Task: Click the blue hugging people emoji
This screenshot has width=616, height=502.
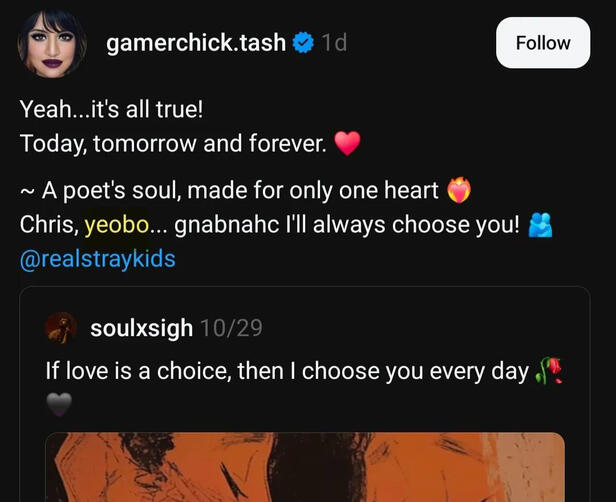Action: tap(540, 225)
